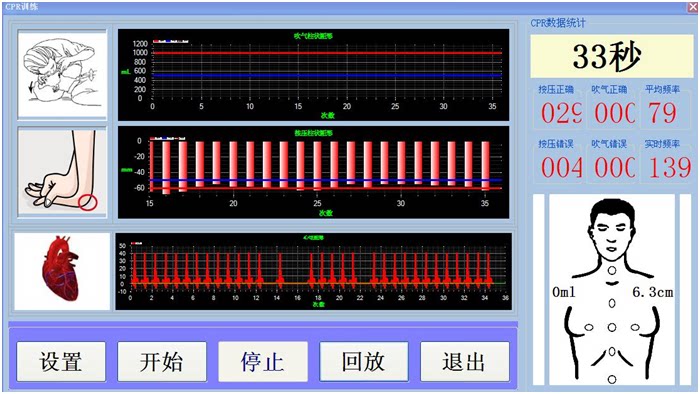This screenshot has width=700, height=394.
Task: Close the CPR训练 window
Action: click(692, 7)
